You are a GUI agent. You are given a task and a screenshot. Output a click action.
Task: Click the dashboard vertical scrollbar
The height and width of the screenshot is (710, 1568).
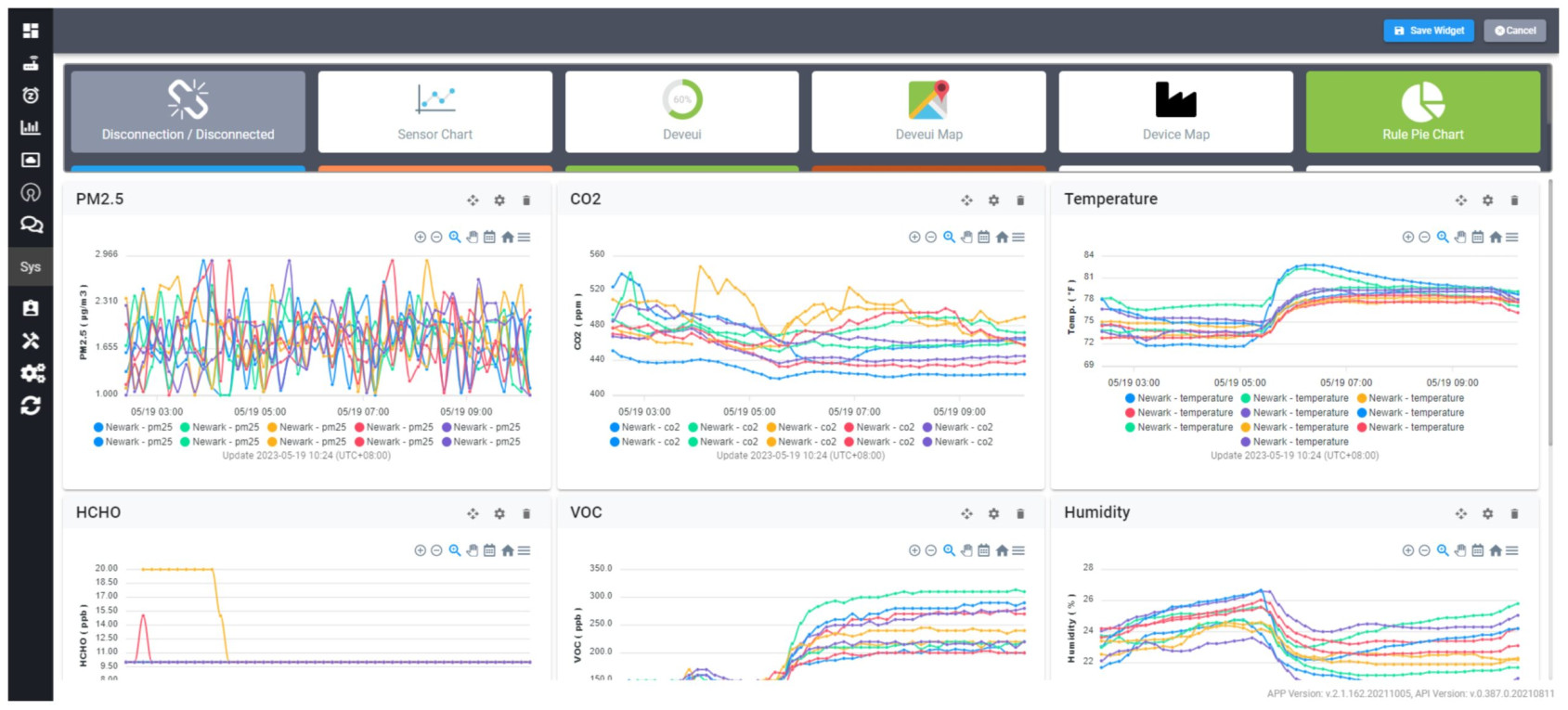(x=1549, y=316)
